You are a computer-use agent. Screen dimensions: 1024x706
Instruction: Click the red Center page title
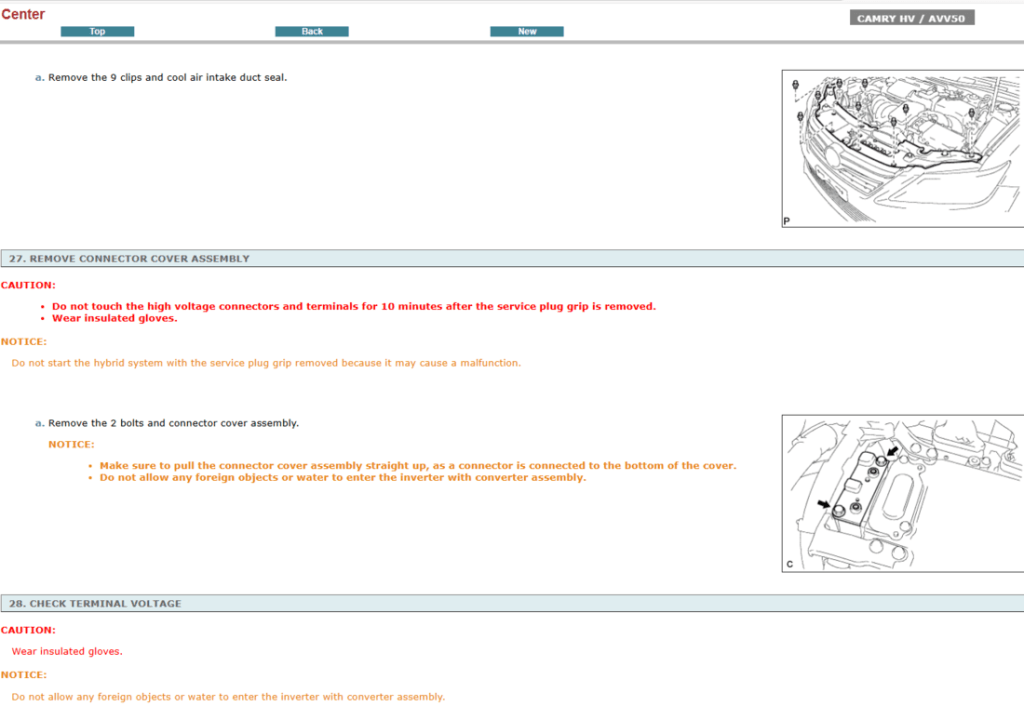[23, 14]
